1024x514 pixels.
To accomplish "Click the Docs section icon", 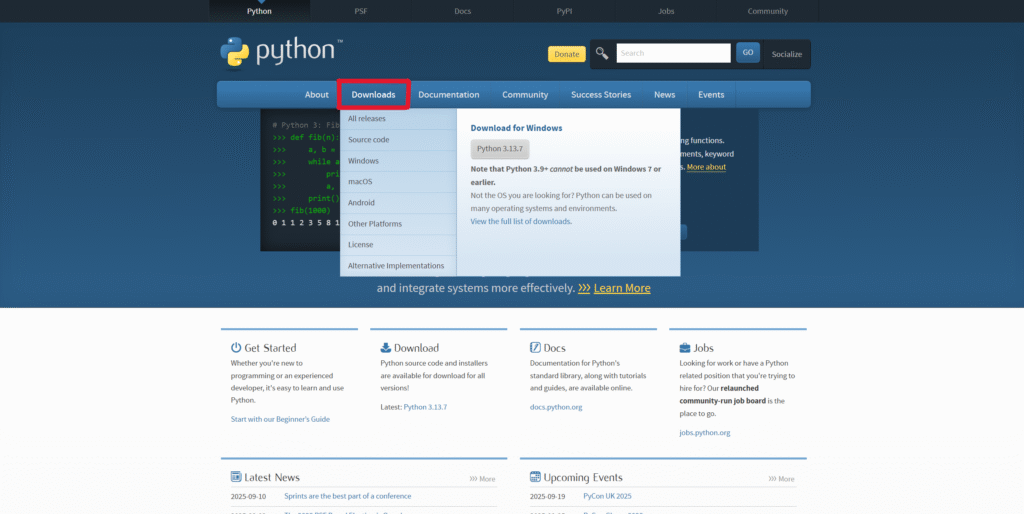I will (535, 348).
